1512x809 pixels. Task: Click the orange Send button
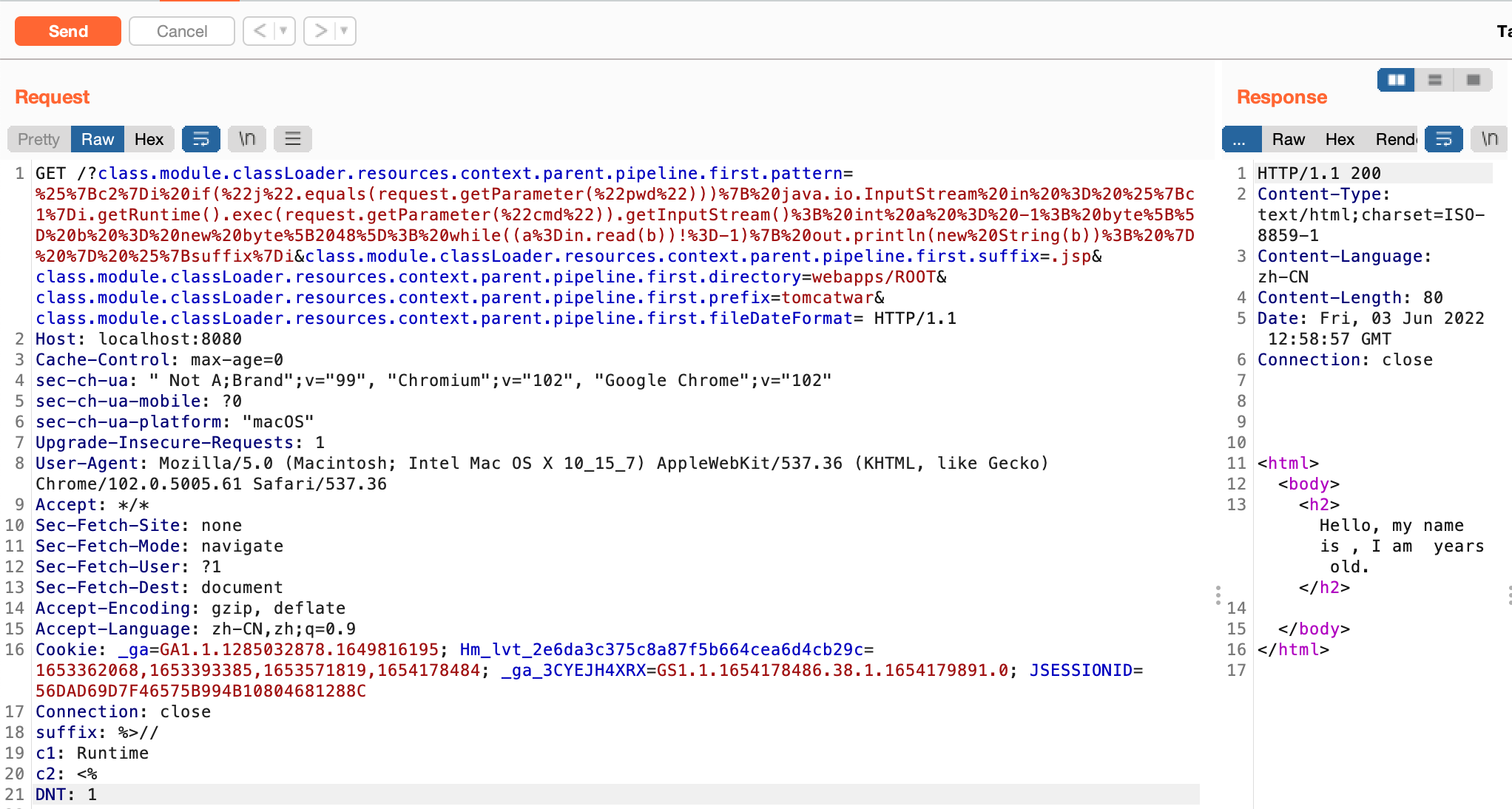point(68,31)
